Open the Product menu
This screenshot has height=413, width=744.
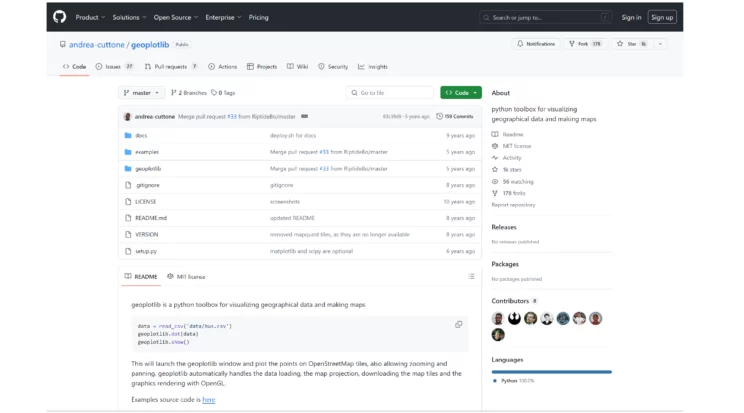tap(90, 17)
